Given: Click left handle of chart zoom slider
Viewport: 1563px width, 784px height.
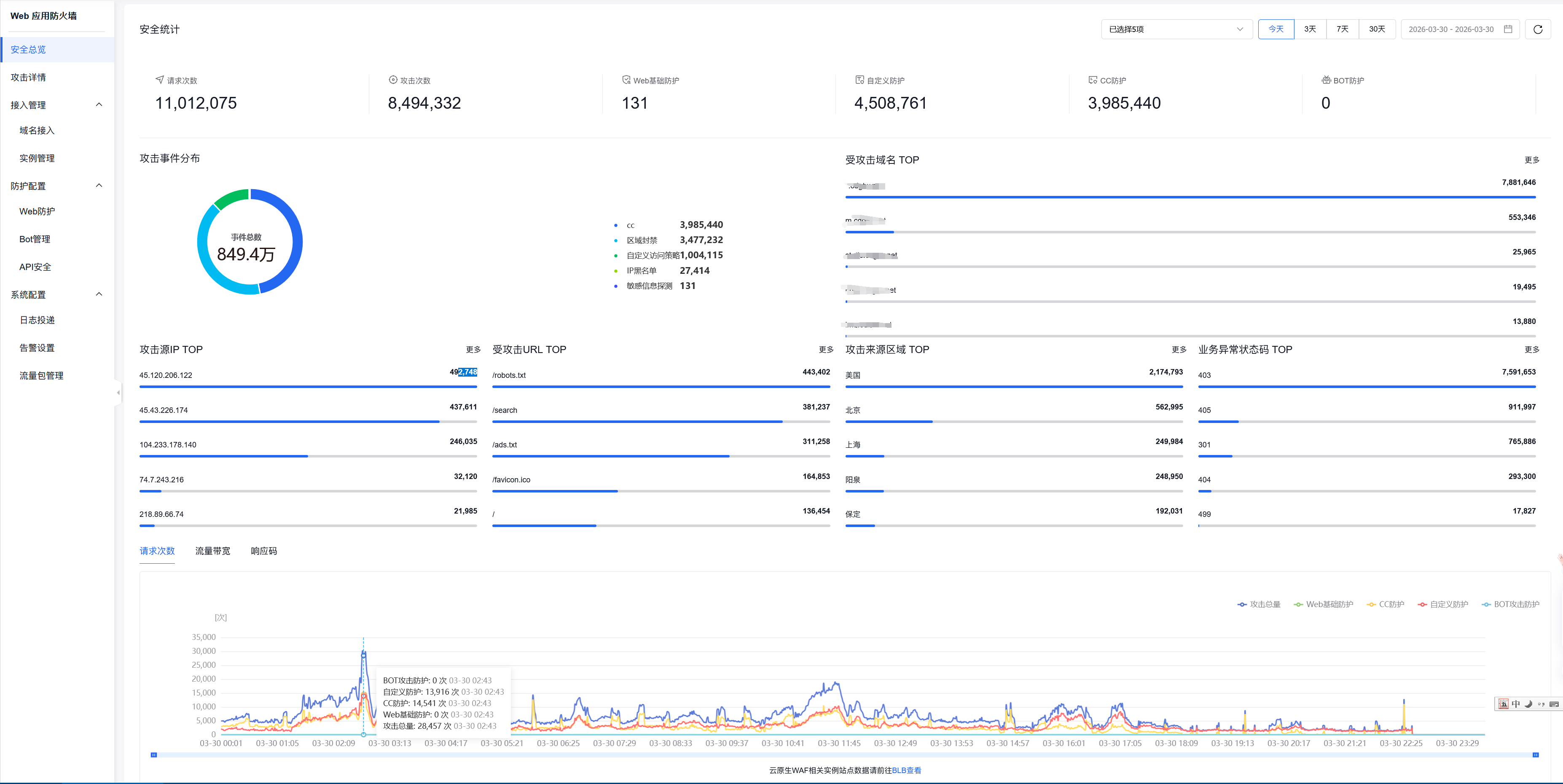Looking at the screenshot, I should point(153,754).
